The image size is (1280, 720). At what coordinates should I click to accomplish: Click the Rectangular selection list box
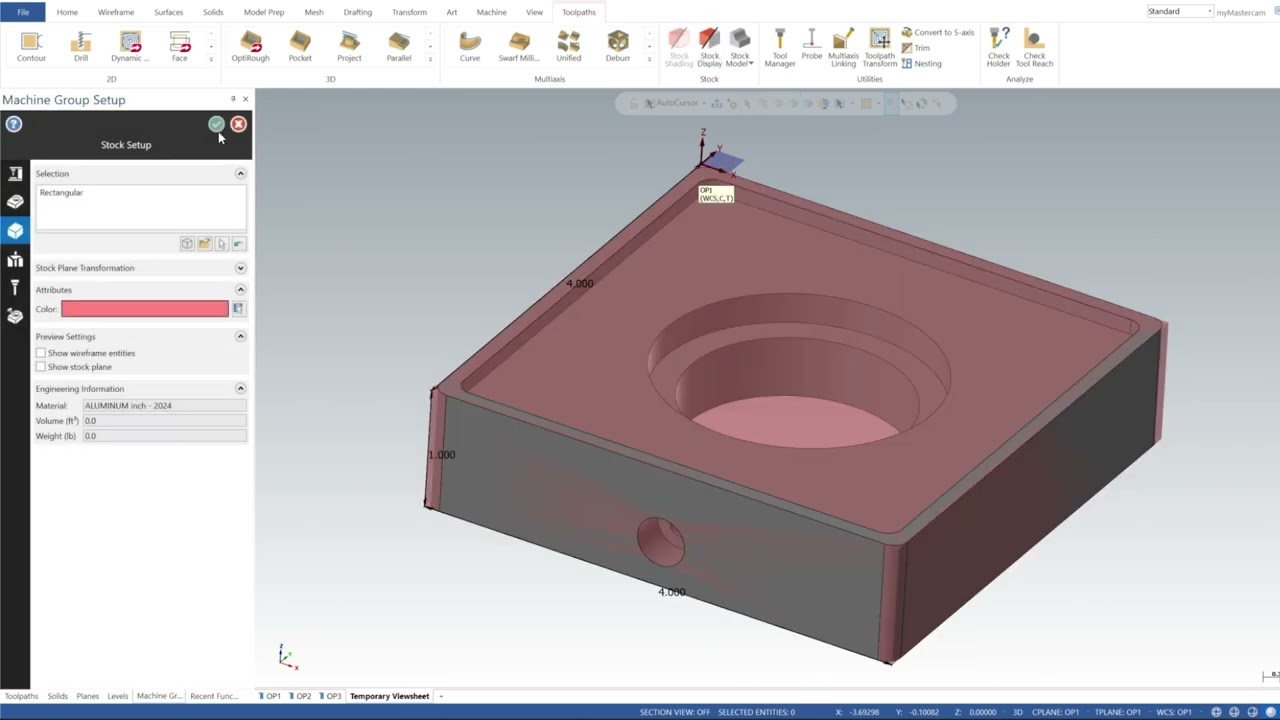pyautogui.click(x=141, y=207)
